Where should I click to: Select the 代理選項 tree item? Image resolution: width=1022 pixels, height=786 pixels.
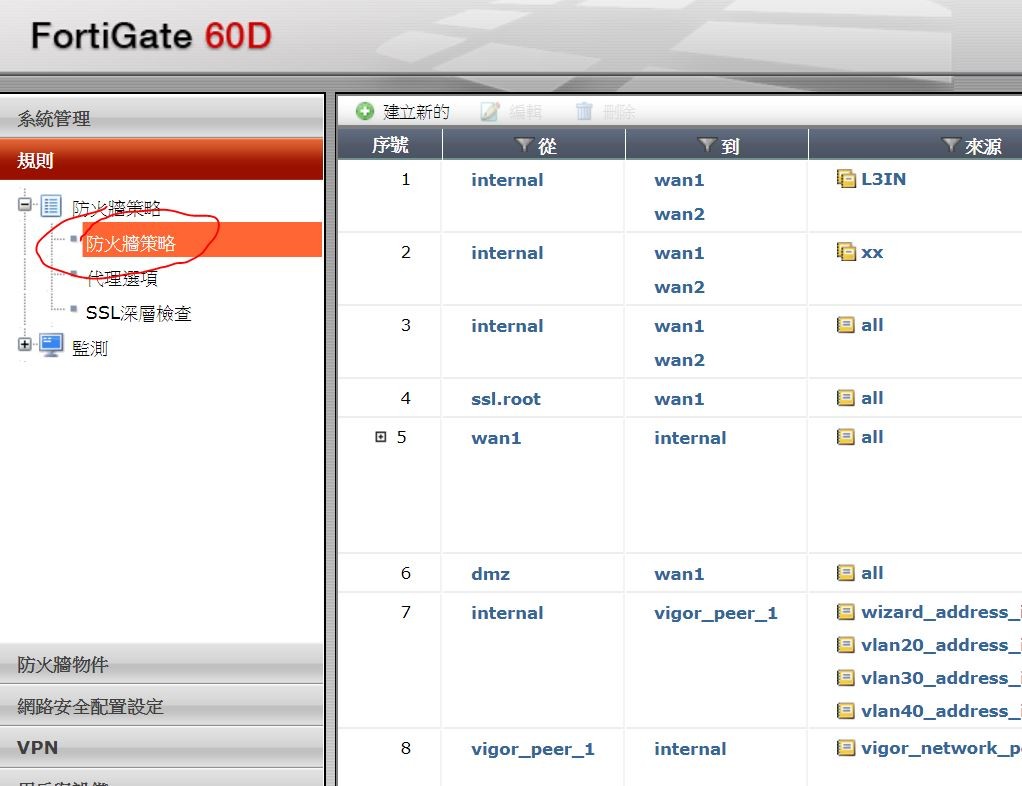pyautogui.click(x=122, y=279)
